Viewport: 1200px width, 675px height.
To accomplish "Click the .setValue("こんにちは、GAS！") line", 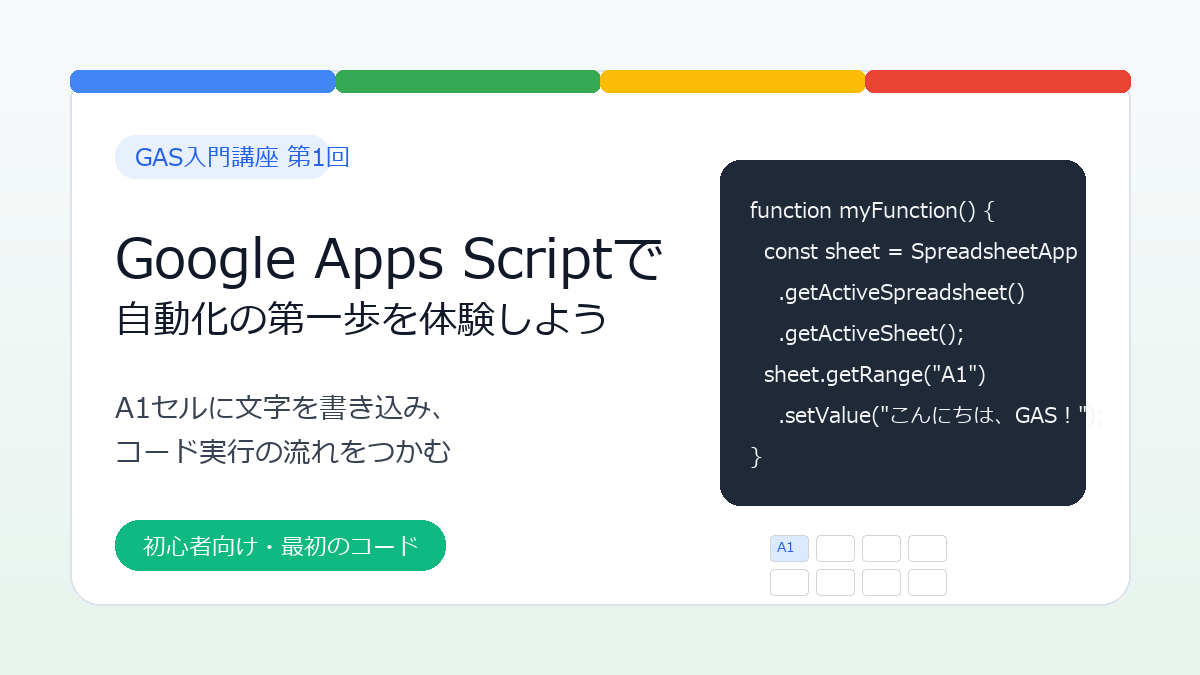I will [940, 415].
